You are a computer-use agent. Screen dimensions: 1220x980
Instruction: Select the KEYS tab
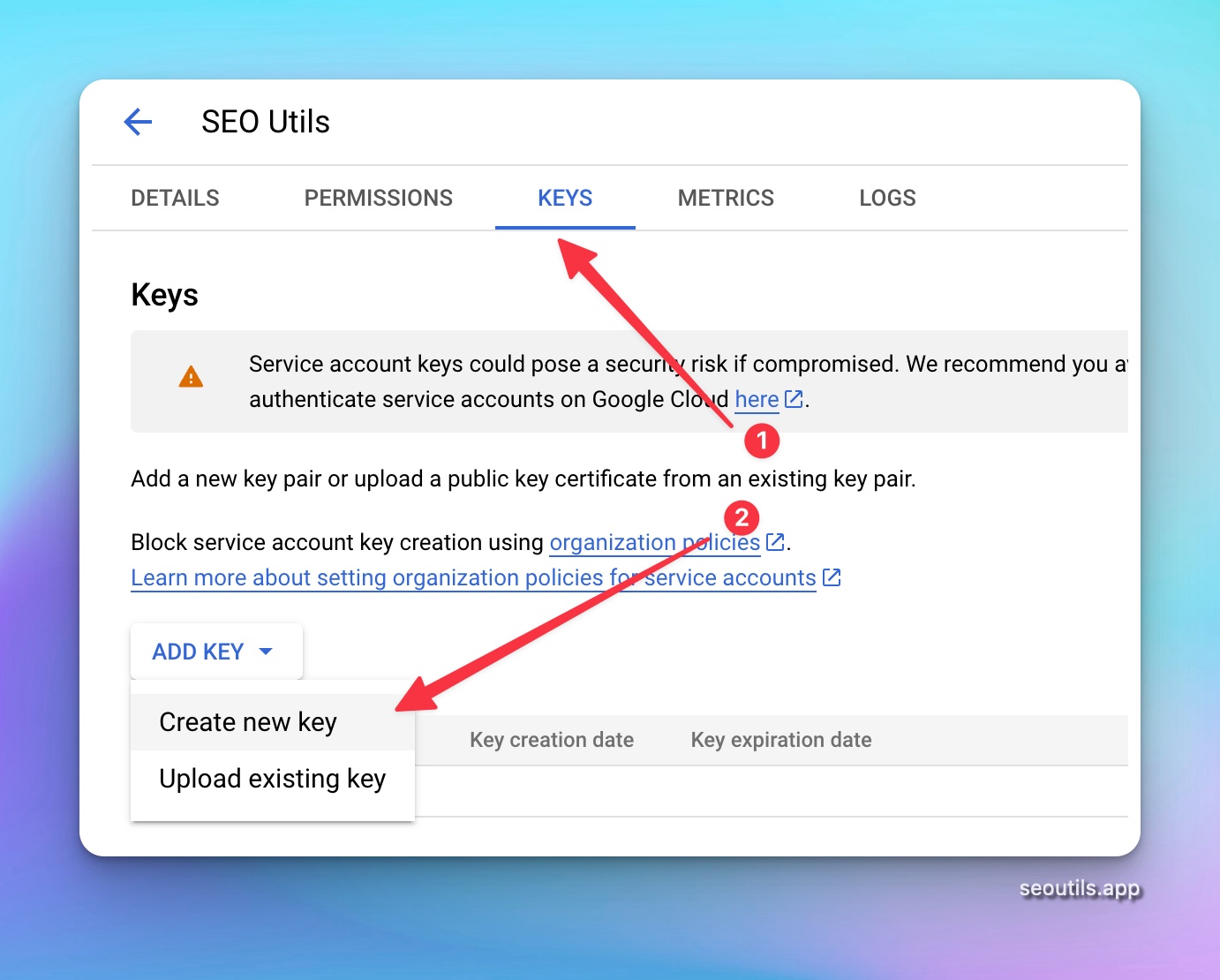(x=565, y=198)
